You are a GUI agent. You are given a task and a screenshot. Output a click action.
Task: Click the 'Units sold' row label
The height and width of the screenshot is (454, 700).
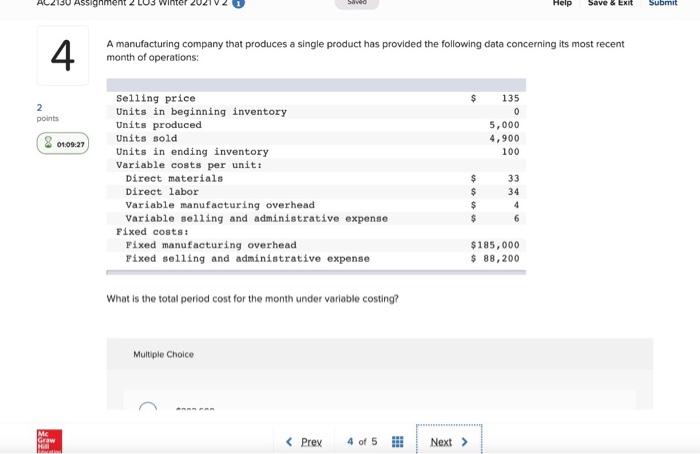pos(146,138)
